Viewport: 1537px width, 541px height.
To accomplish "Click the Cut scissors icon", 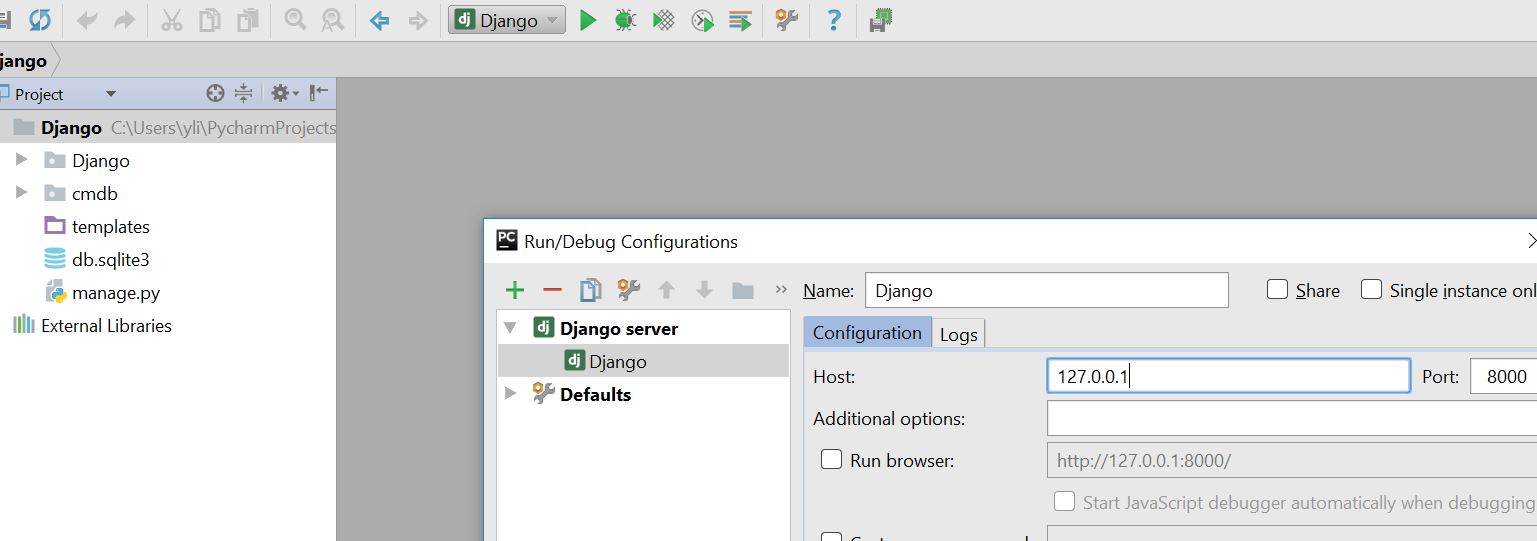I will 172,20.
